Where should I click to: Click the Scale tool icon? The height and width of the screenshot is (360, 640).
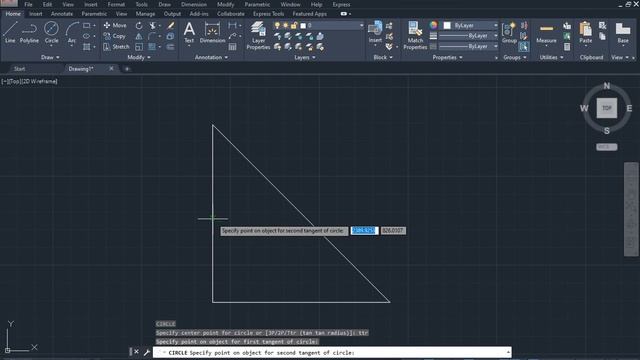pyautogui.click(x=139, y=47)
